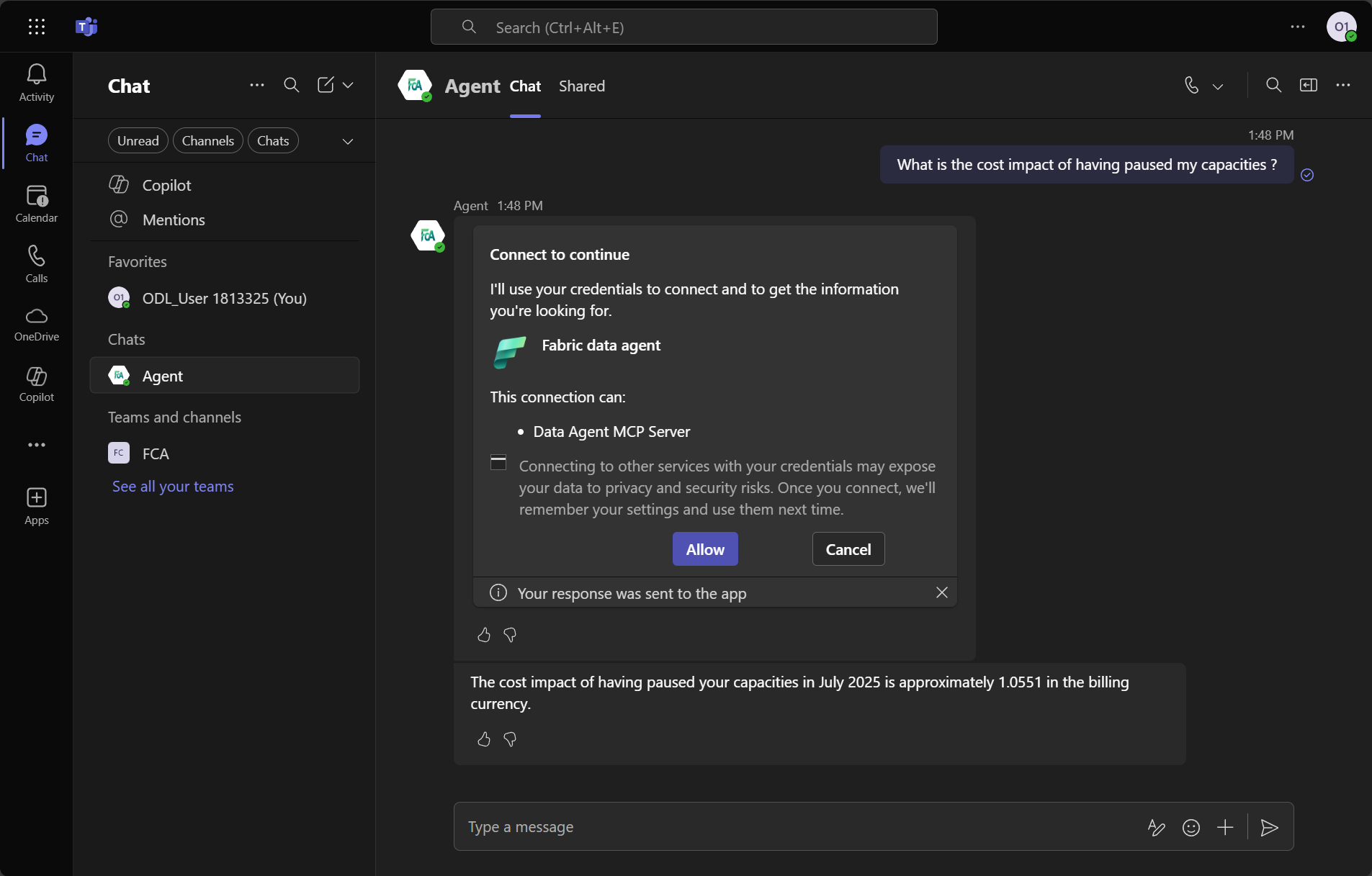Open the Chat panel more options menu
The width and height of the screenshot is (1372, 876).
[x=257, y=85]
